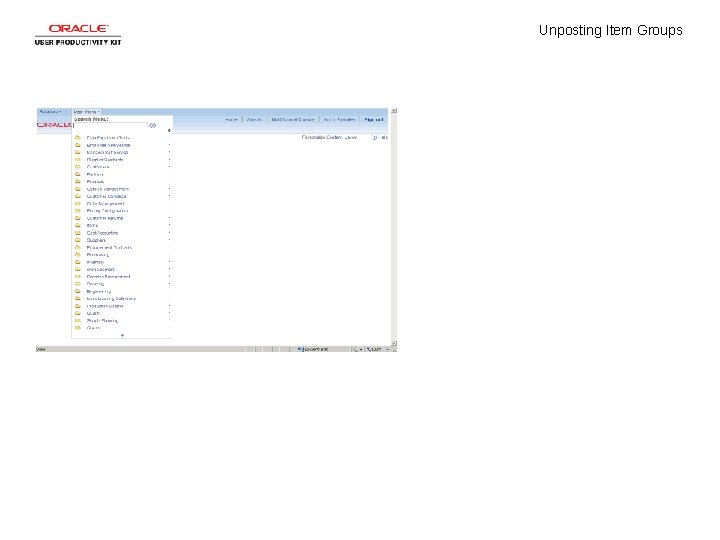Viewport: 720px width, 540px height.
Task: Click folder icon beside Manufacturing Definitions
Action: coord(78,298)
